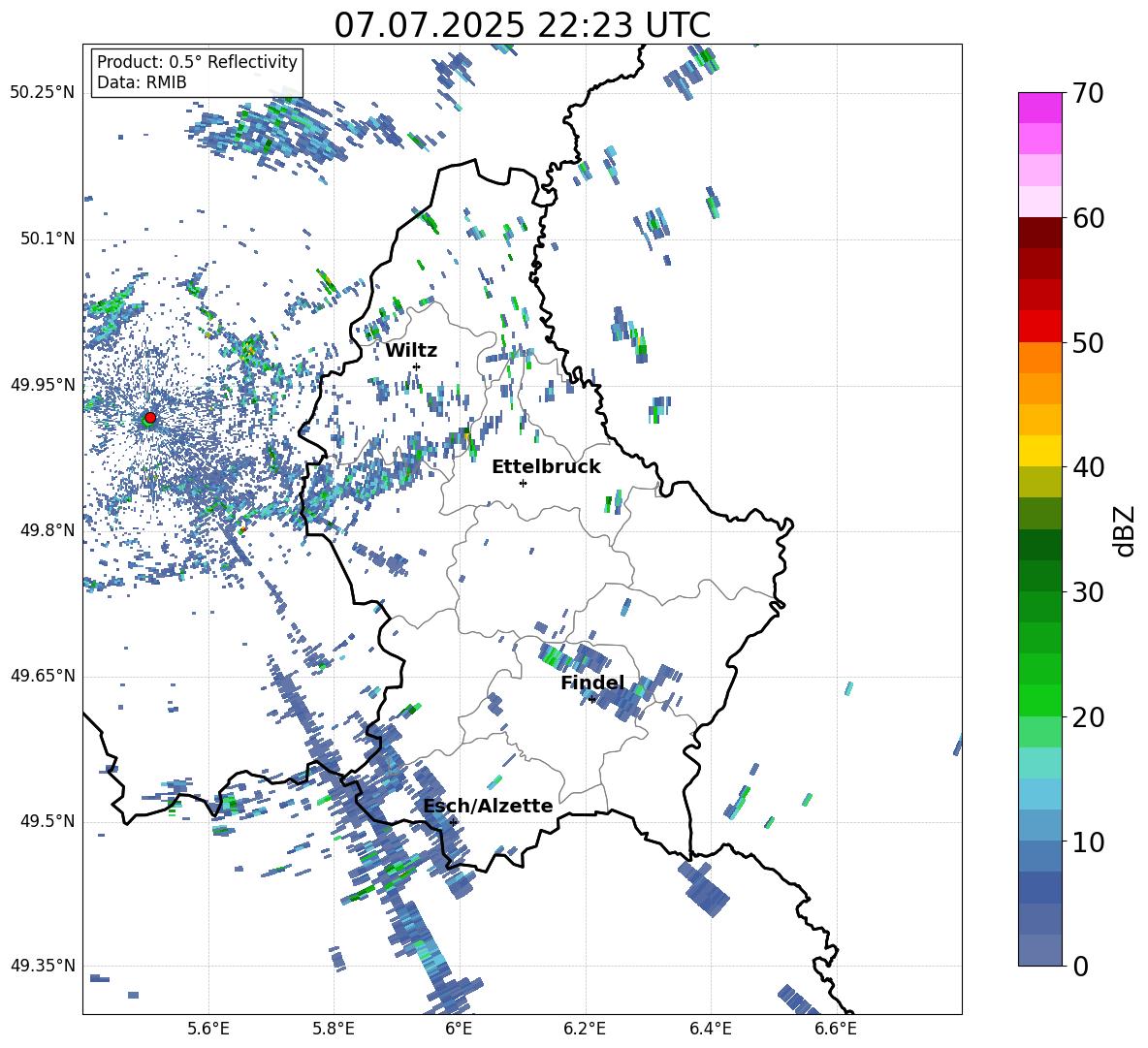Image resolution: width=1148 pixels, height=1048 pixels.
Task: Click the 6.6°E longitude tick label
Action: [836, 1030]
